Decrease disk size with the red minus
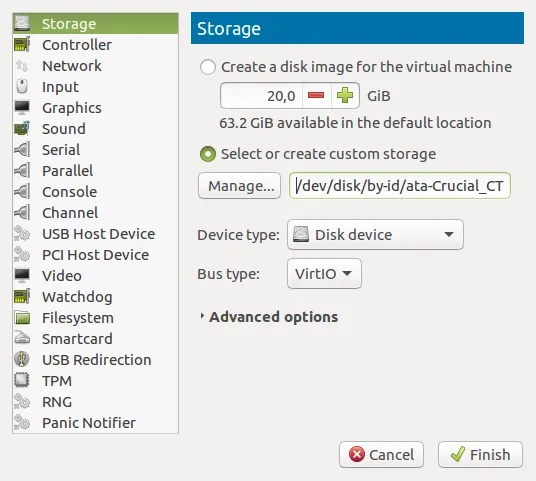 pos(316,95)
